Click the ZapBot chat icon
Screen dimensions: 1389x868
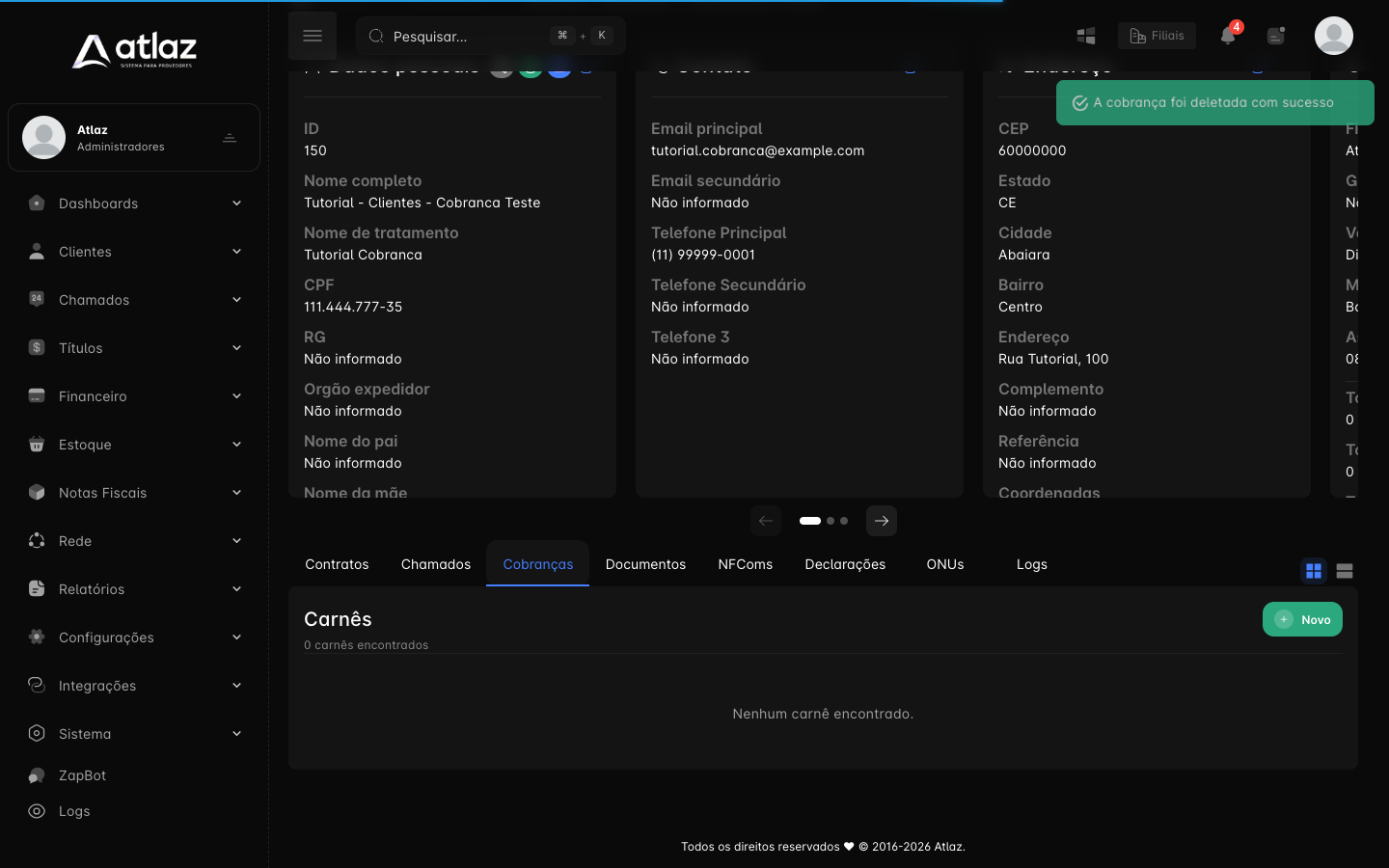[x=37, y=775]
